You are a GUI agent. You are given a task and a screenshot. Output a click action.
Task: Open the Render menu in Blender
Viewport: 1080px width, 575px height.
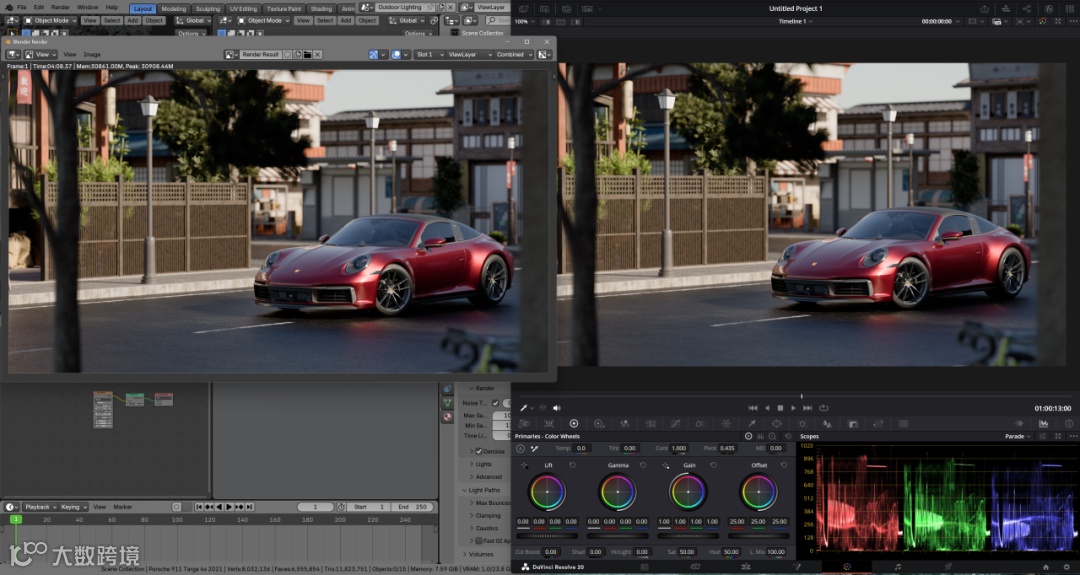coord(60,7)
